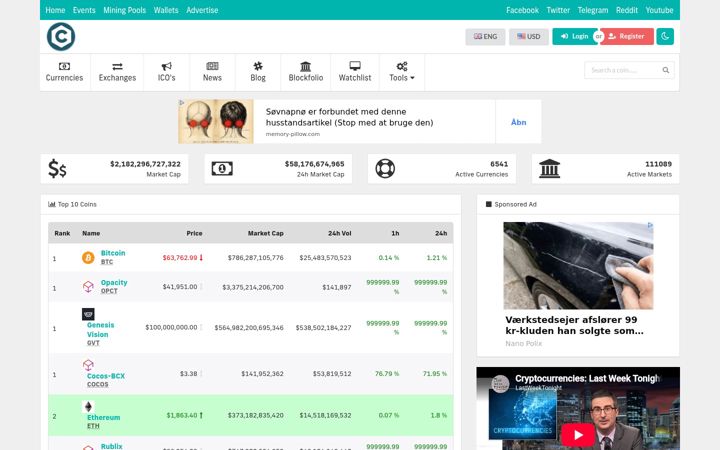Screen dimensions: 720x450
Task: Open the Exchanges section
Action: (117, 72)
